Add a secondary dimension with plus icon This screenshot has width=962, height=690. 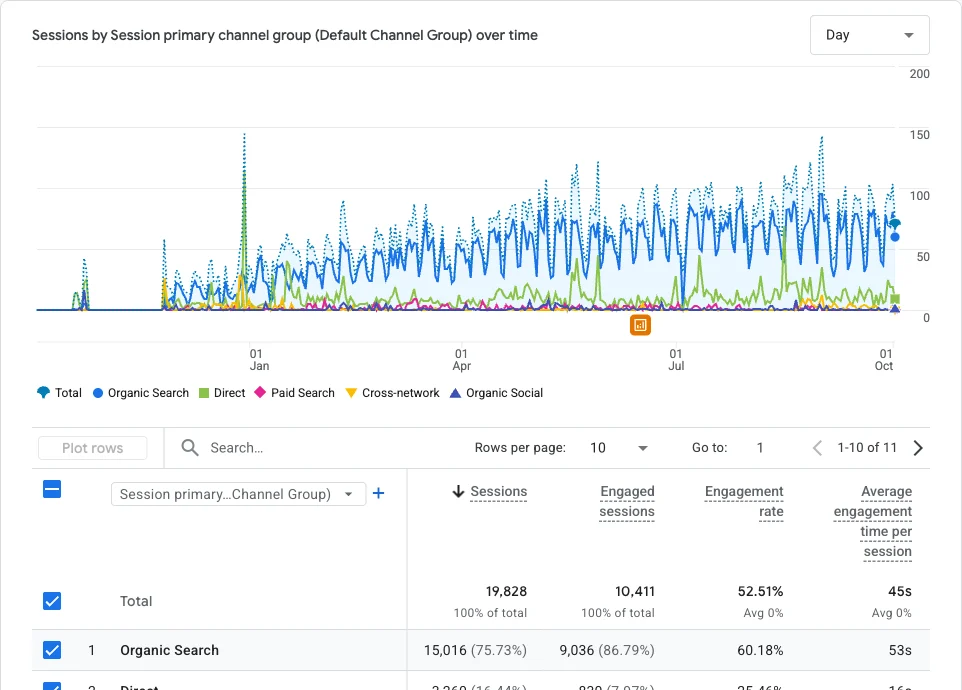(x=379, y=493)
